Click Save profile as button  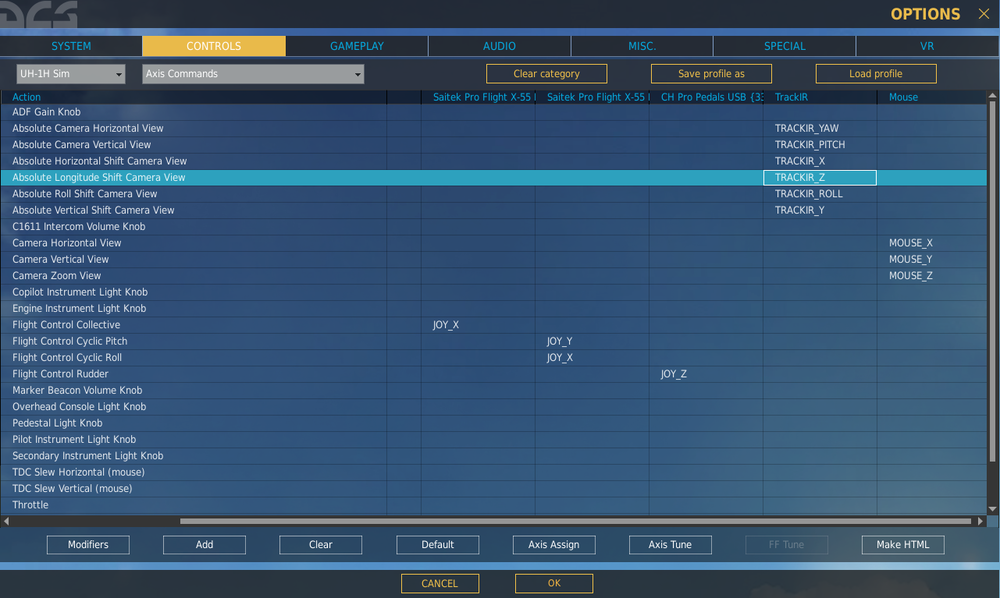click(x=711, y=74)
